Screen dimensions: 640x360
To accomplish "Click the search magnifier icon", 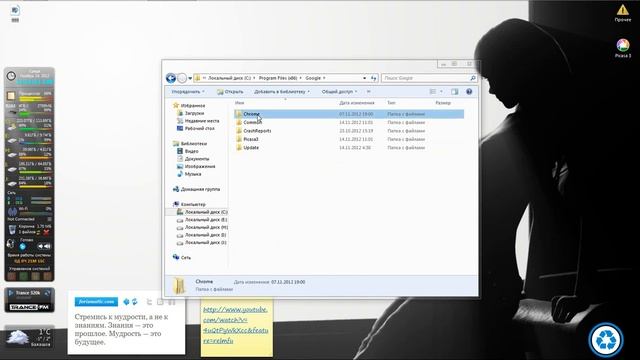I will point(473,78).
